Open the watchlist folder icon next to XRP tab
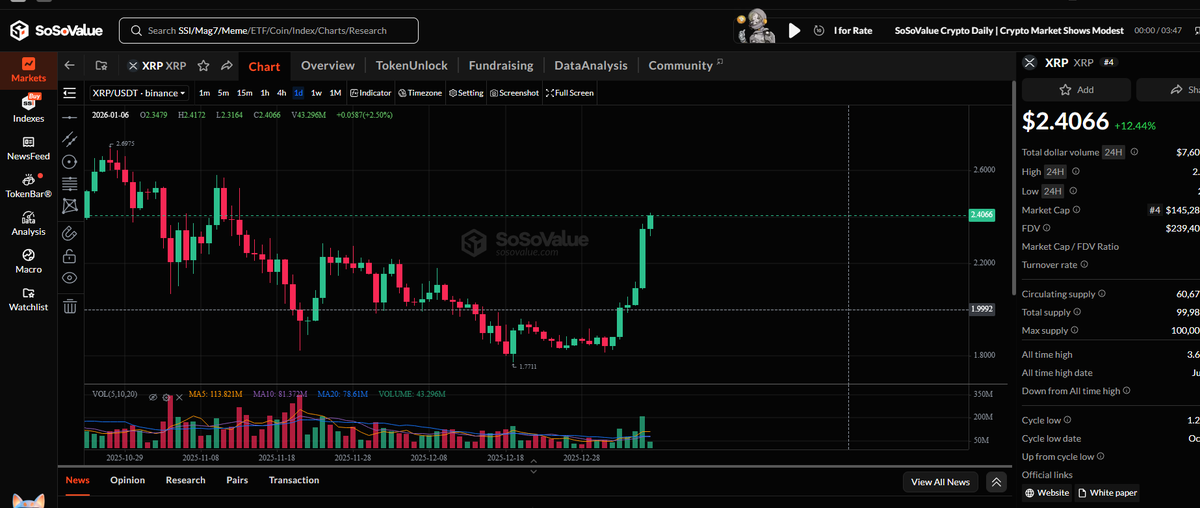The image size is (1200, 508). [x=102, y=66]
